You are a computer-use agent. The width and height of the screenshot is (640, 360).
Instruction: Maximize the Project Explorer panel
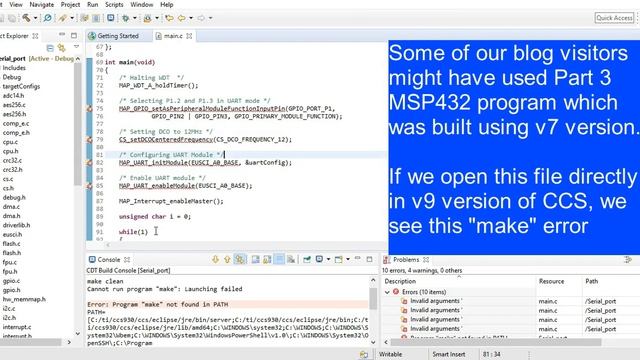pos(74,35)
